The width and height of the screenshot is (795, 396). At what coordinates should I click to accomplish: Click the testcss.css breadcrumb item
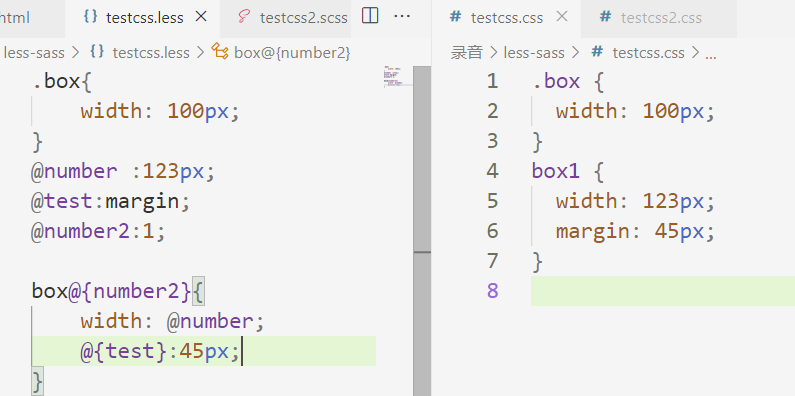648,53
